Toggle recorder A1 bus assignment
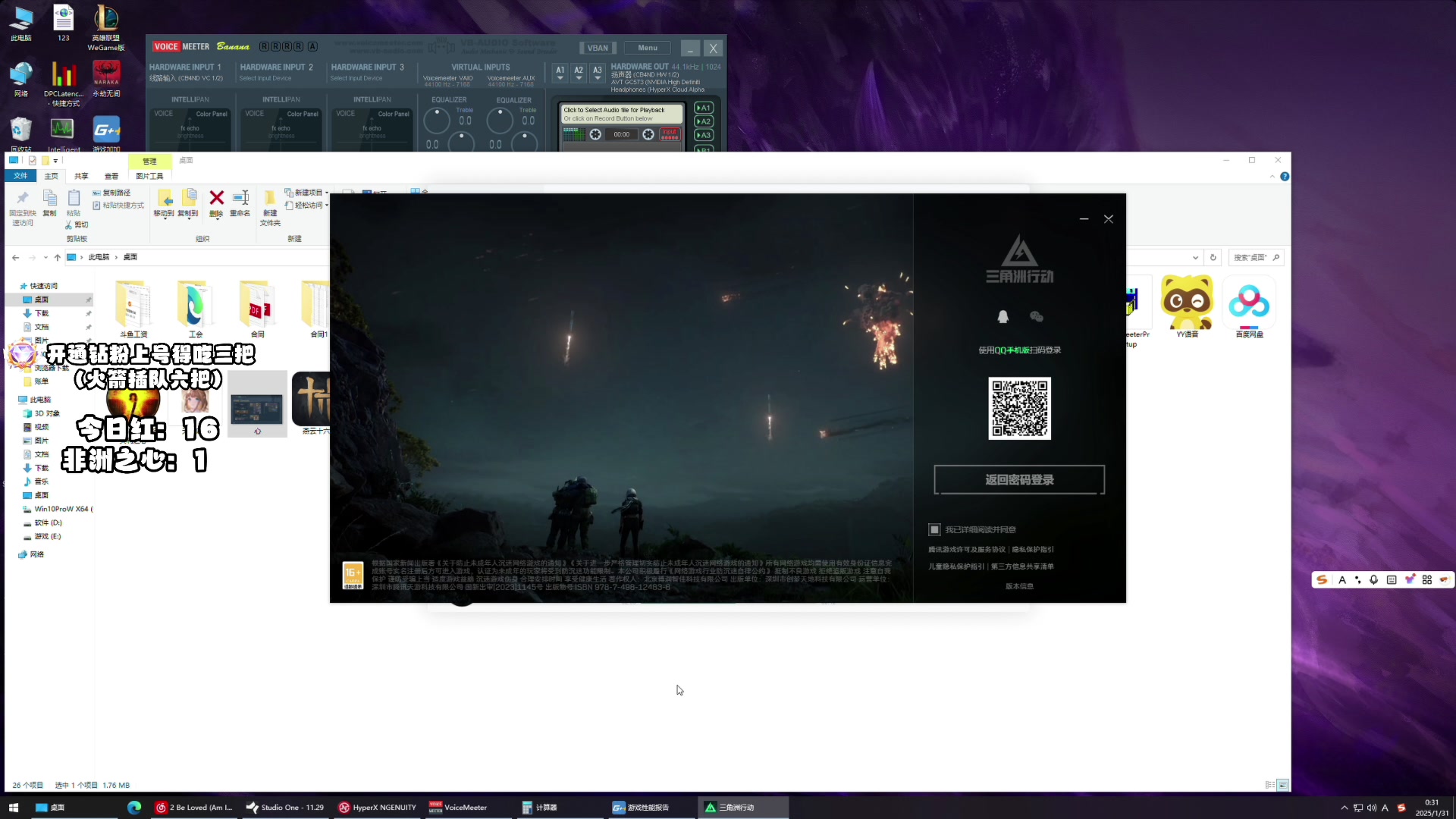This screenshot has width=1456, height=819. pyautogui.click(x=704, y=108)
